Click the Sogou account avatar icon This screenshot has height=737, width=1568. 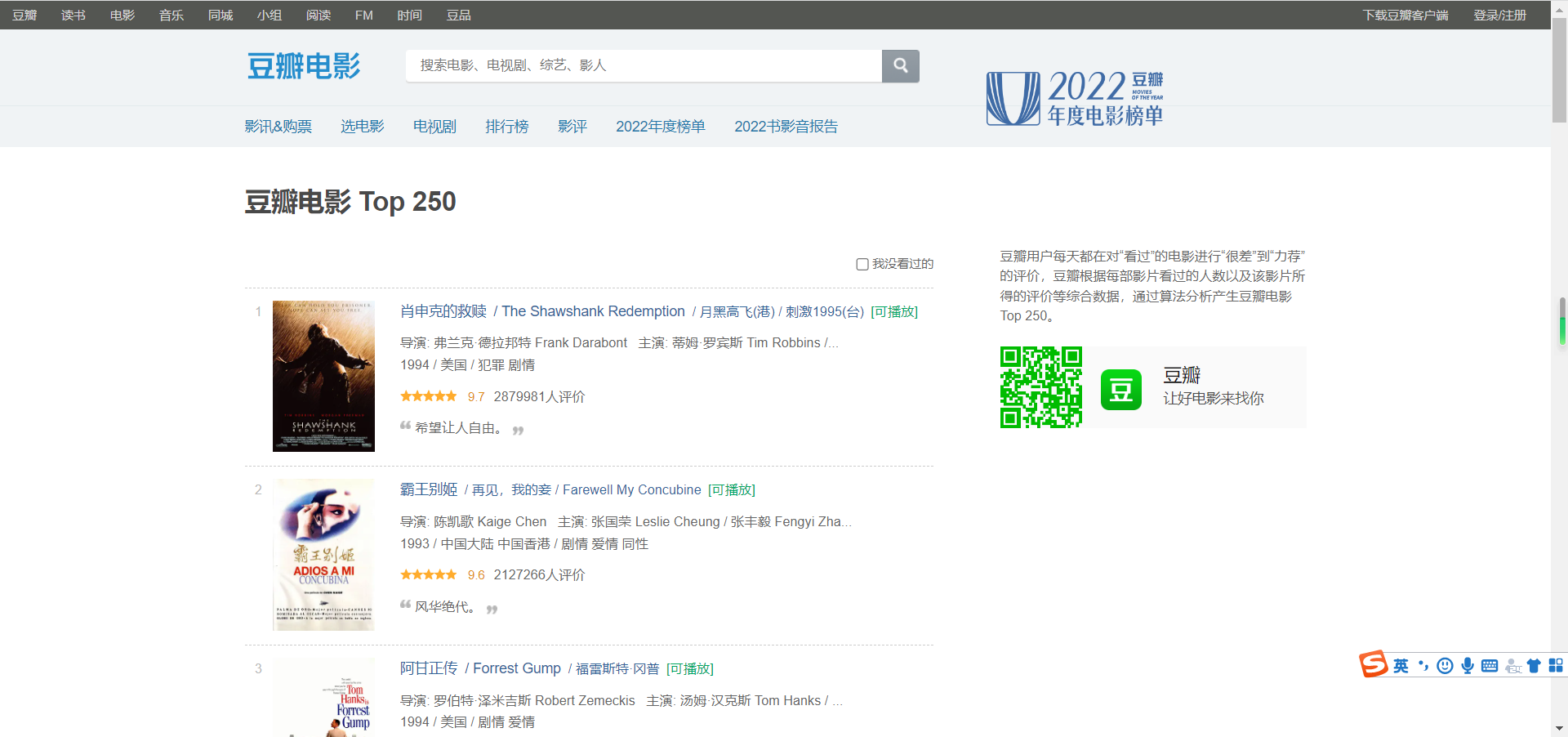tap(1512, 666)
